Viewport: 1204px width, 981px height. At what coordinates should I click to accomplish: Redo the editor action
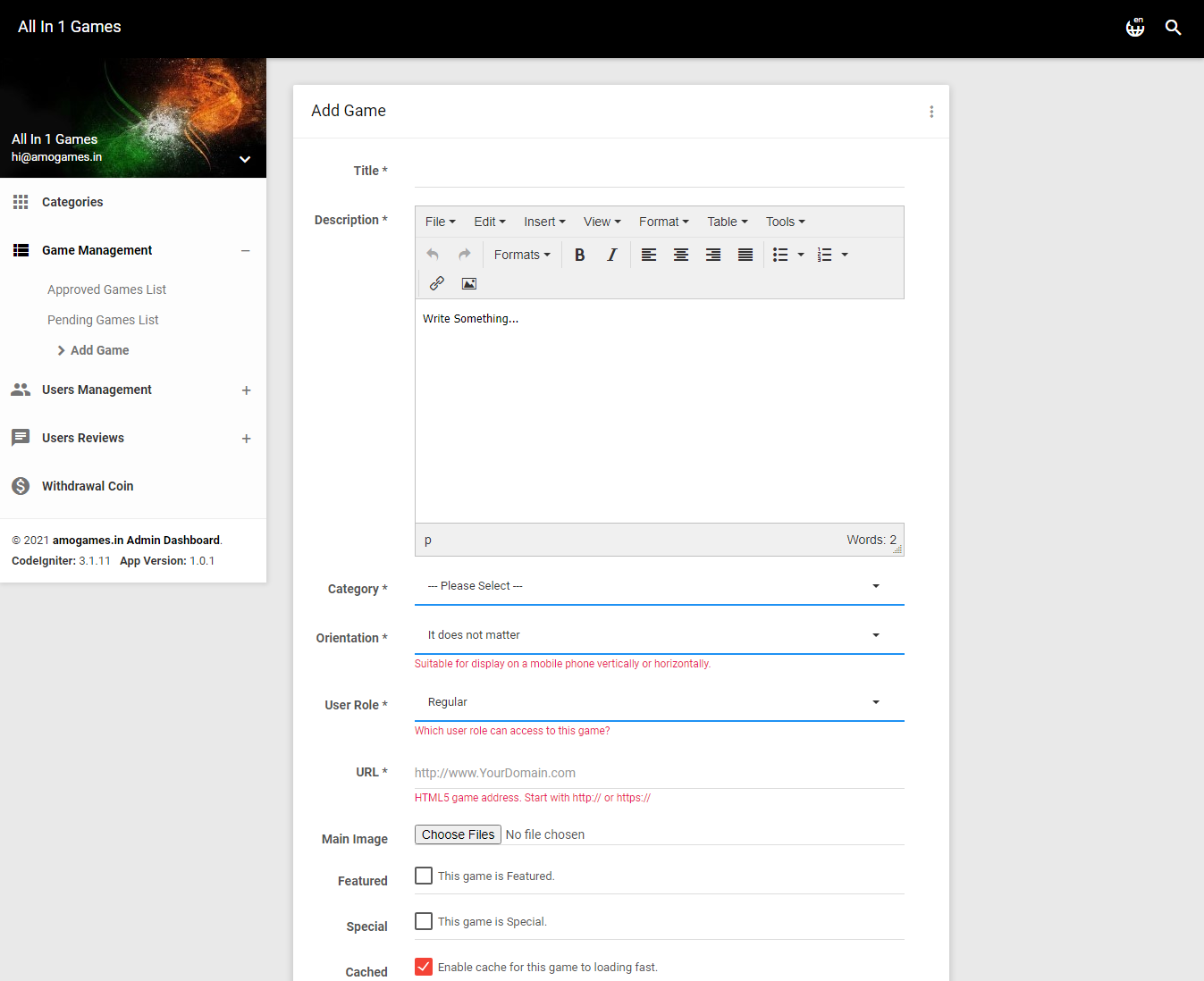(465, 255)
